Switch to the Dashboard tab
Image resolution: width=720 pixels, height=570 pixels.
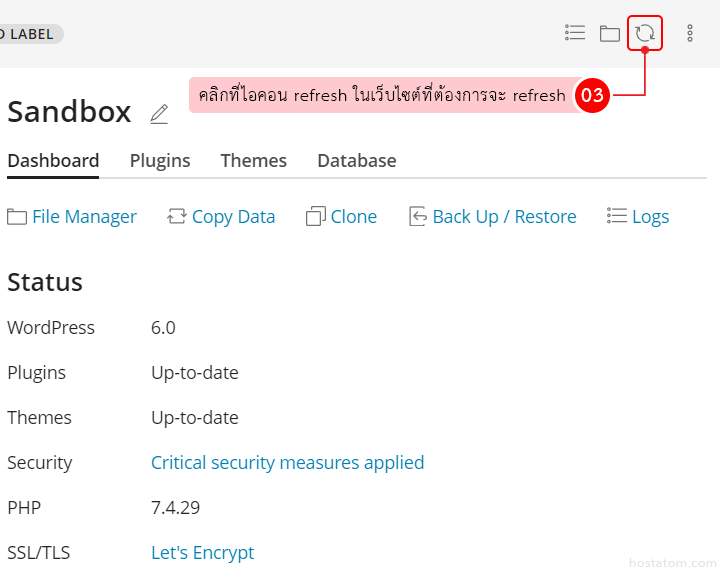(53, 161)
